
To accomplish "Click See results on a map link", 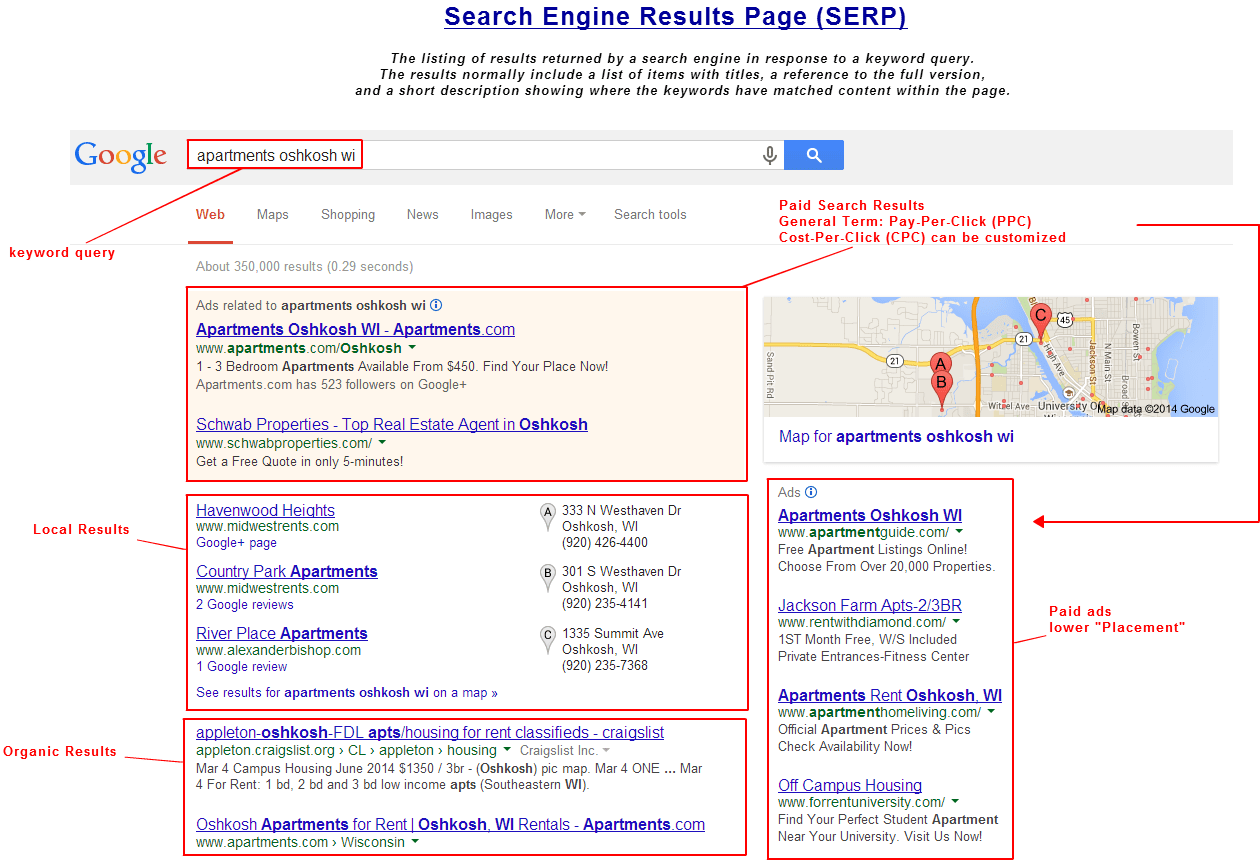I will pyautogui.click(x=347, y=692).
